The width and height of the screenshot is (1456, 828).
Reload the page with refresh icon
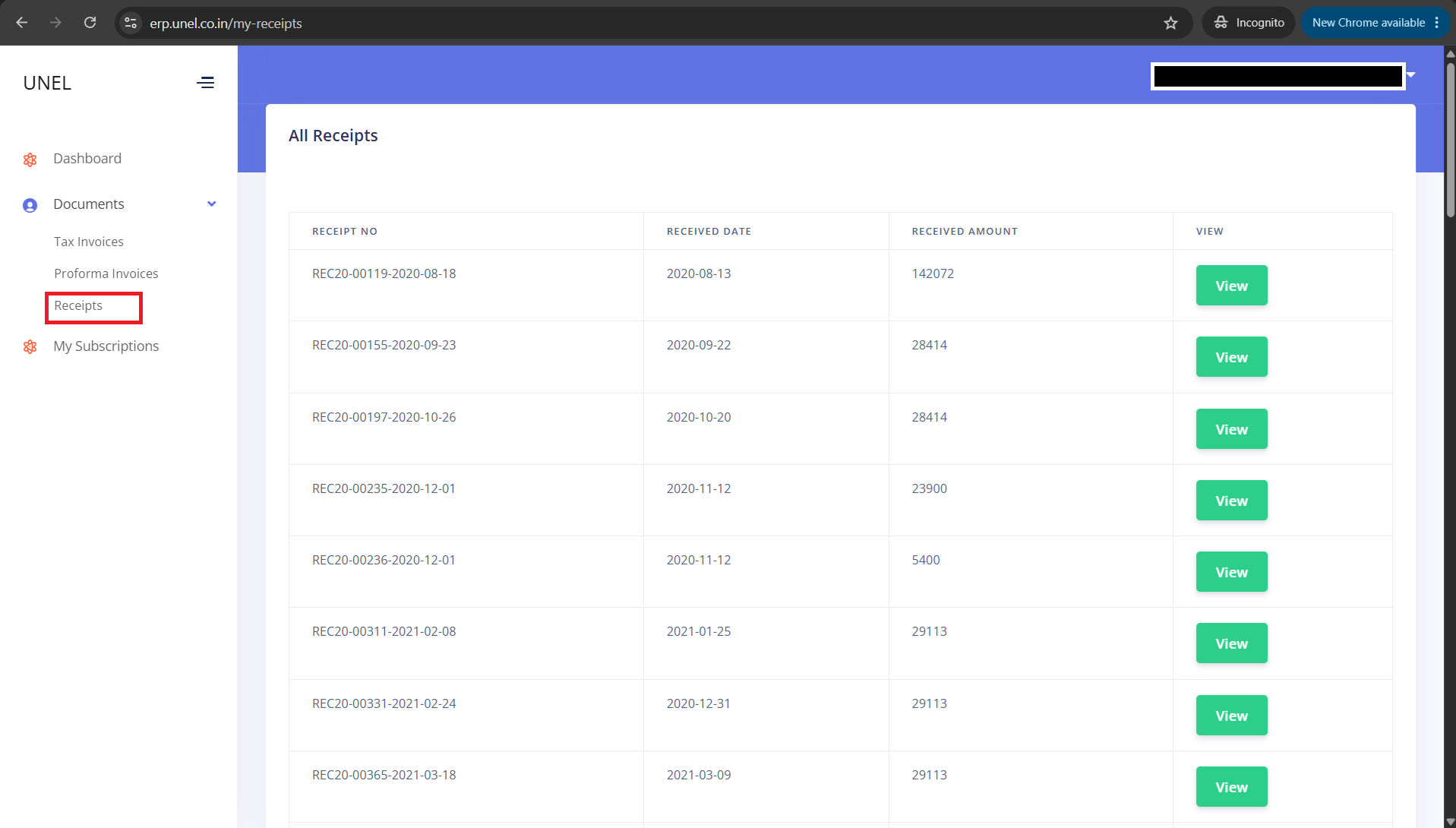[90, 23]
